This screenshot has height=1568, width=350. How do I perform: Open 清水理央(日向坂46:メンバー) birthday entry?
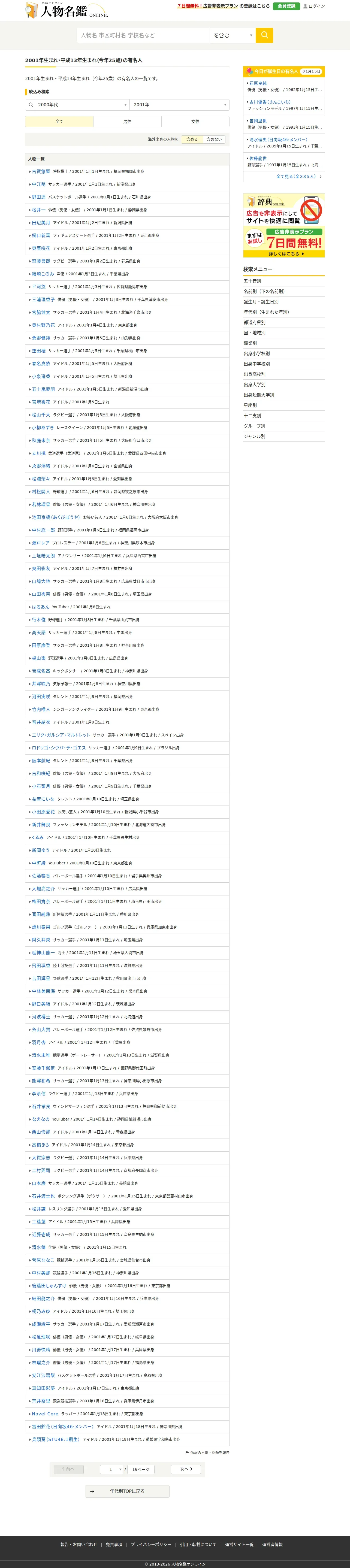278,140
